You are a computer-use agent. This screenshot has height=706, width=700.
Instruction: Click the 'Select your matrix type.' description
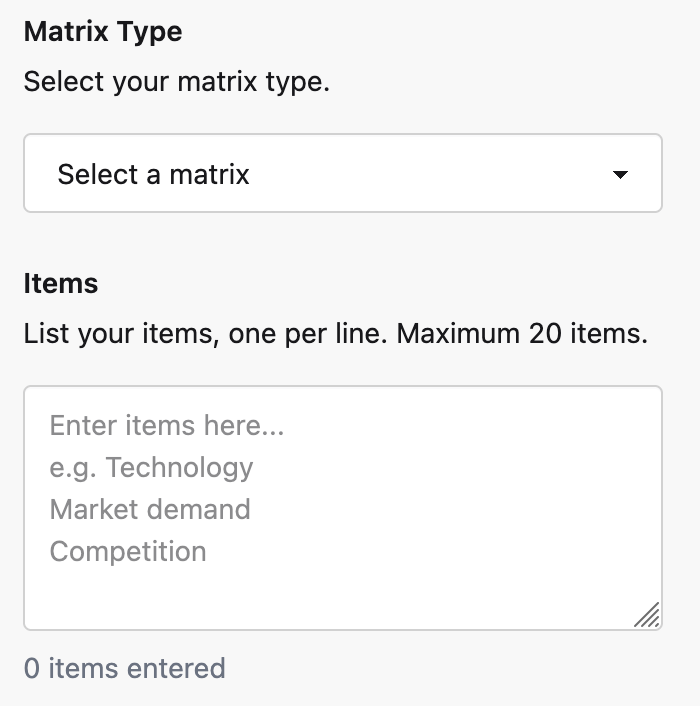click(176, 81)
